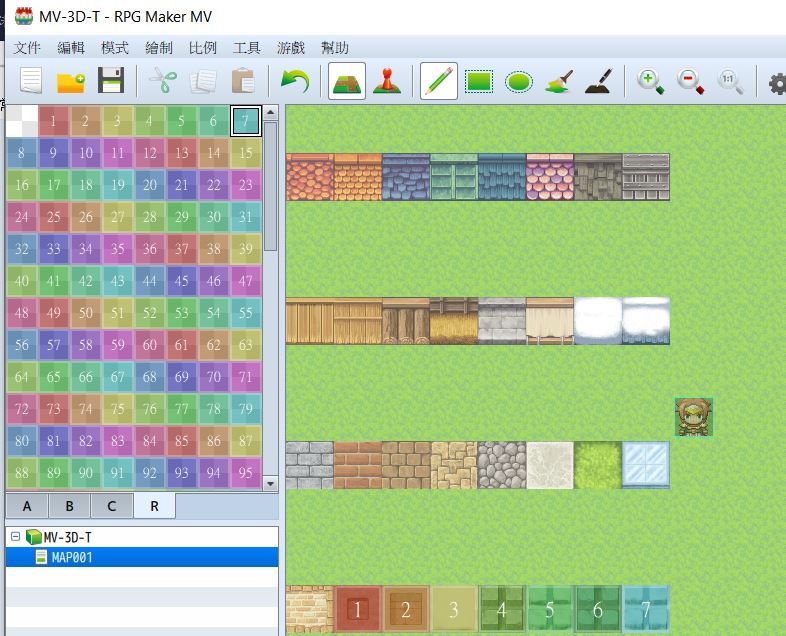Reset zoom to actual size 1:1

730,82
